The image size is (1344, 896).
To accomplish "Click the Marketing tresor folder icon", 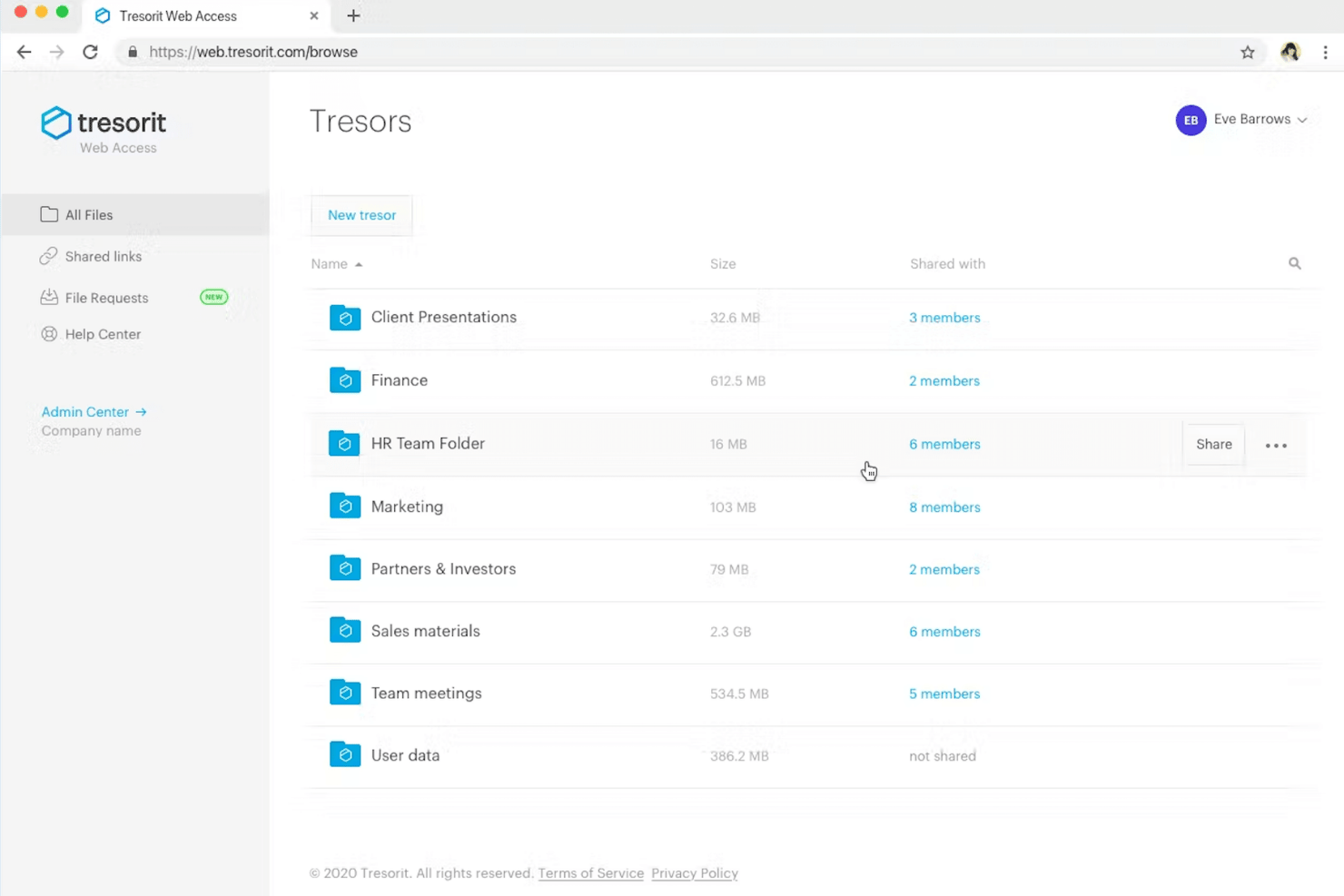I will point(345,506).
